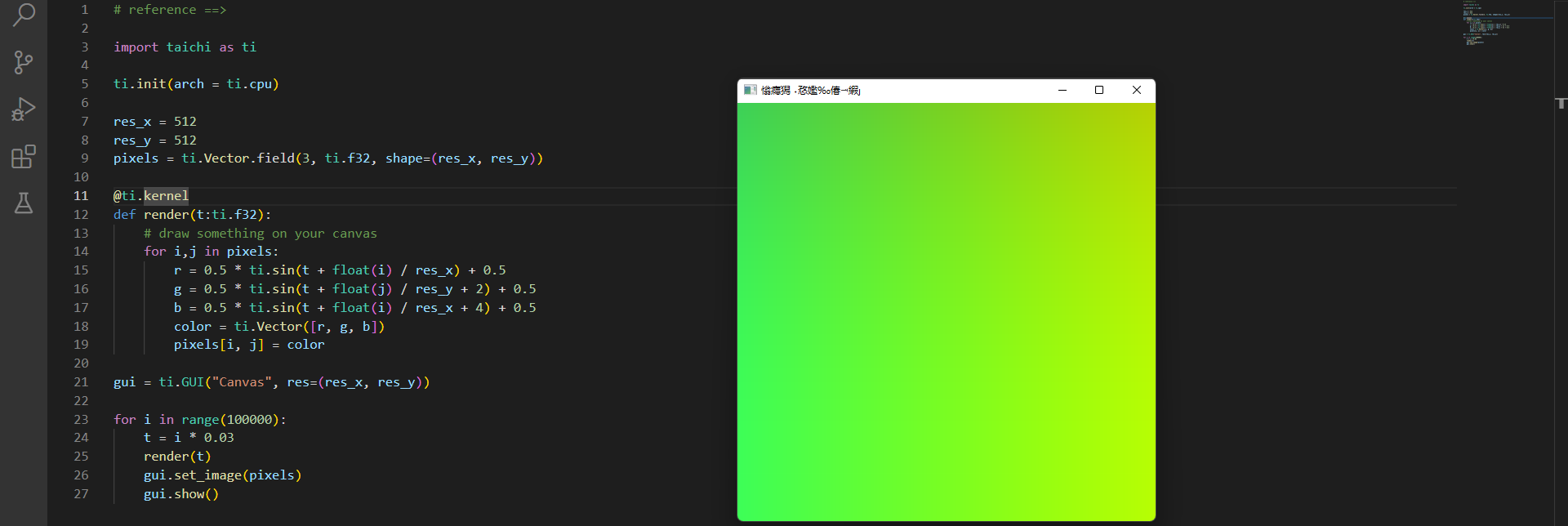Click the 'pixels = ti.Vector.field' line
The image size is (1568, 526).
click(328, 158)
